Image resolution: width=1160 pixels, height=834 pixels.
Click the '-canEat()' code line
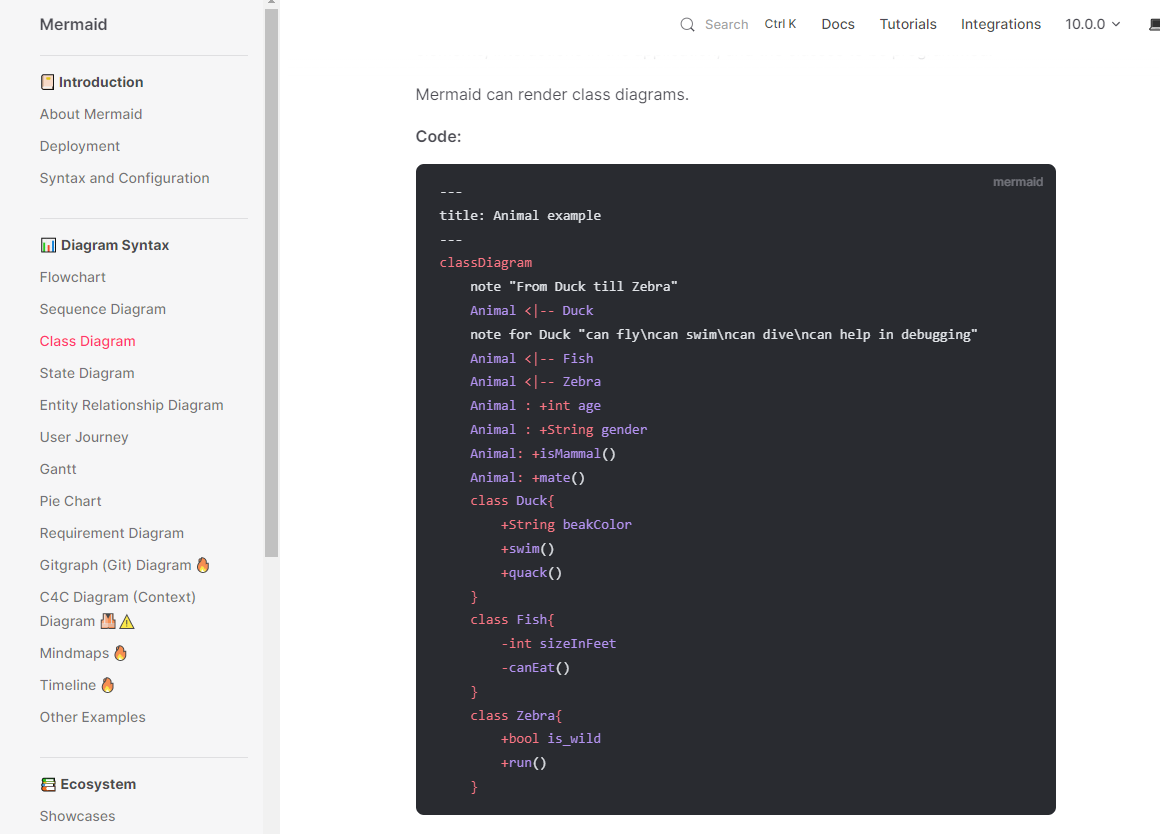(x=536, y=667)
